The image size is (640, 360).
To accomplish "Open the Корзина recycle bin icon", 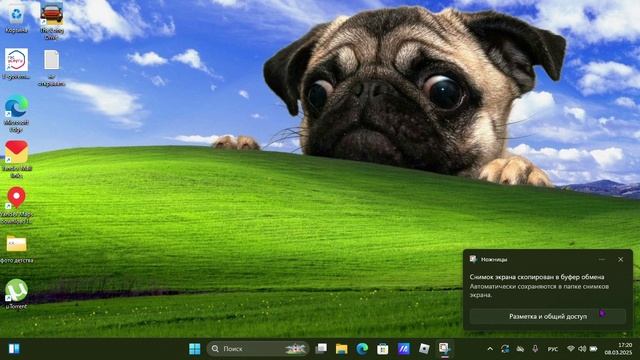I will tap(16, 18).
